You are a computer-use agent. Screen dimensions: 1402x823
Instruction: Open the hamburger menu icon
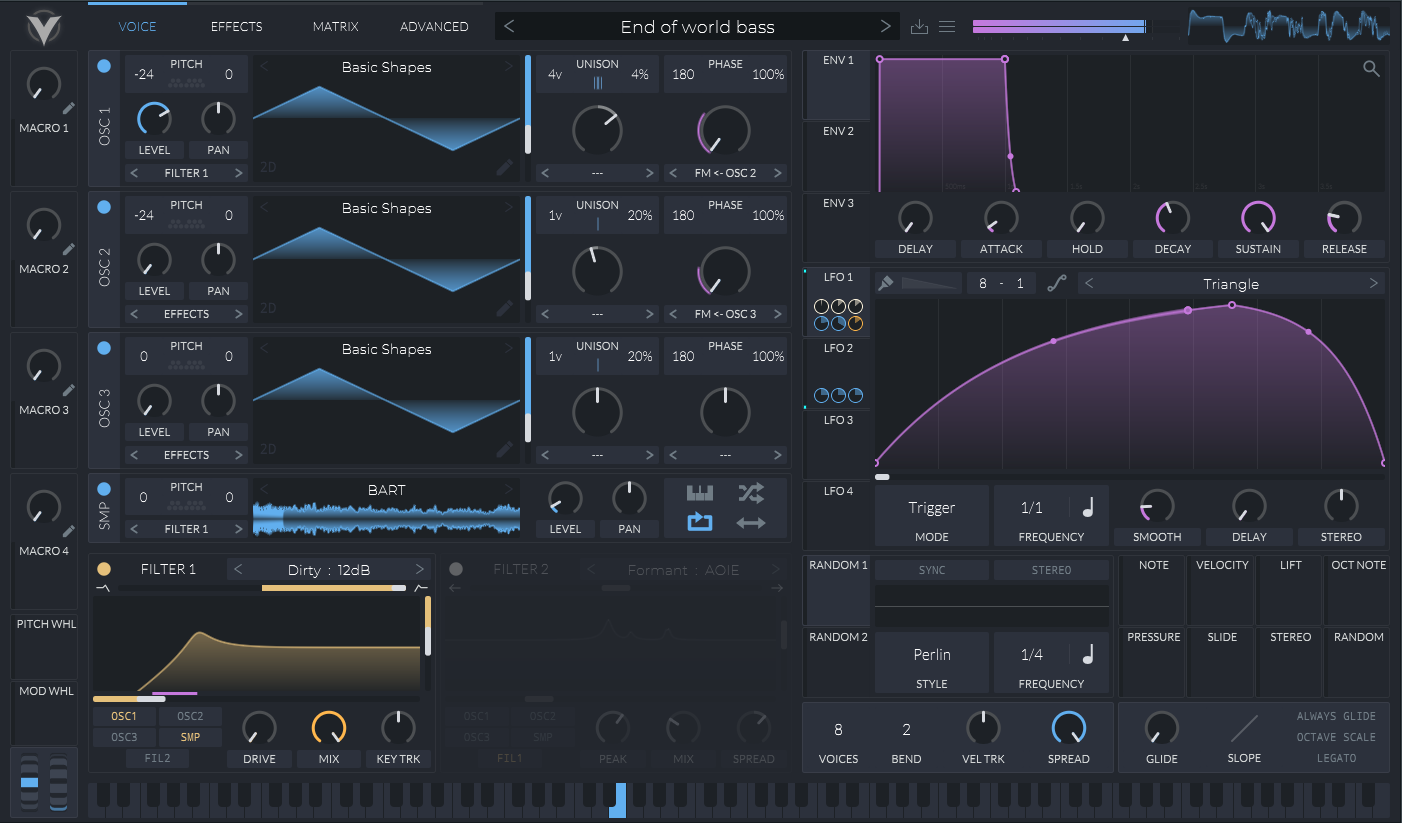tap(947, 27)
